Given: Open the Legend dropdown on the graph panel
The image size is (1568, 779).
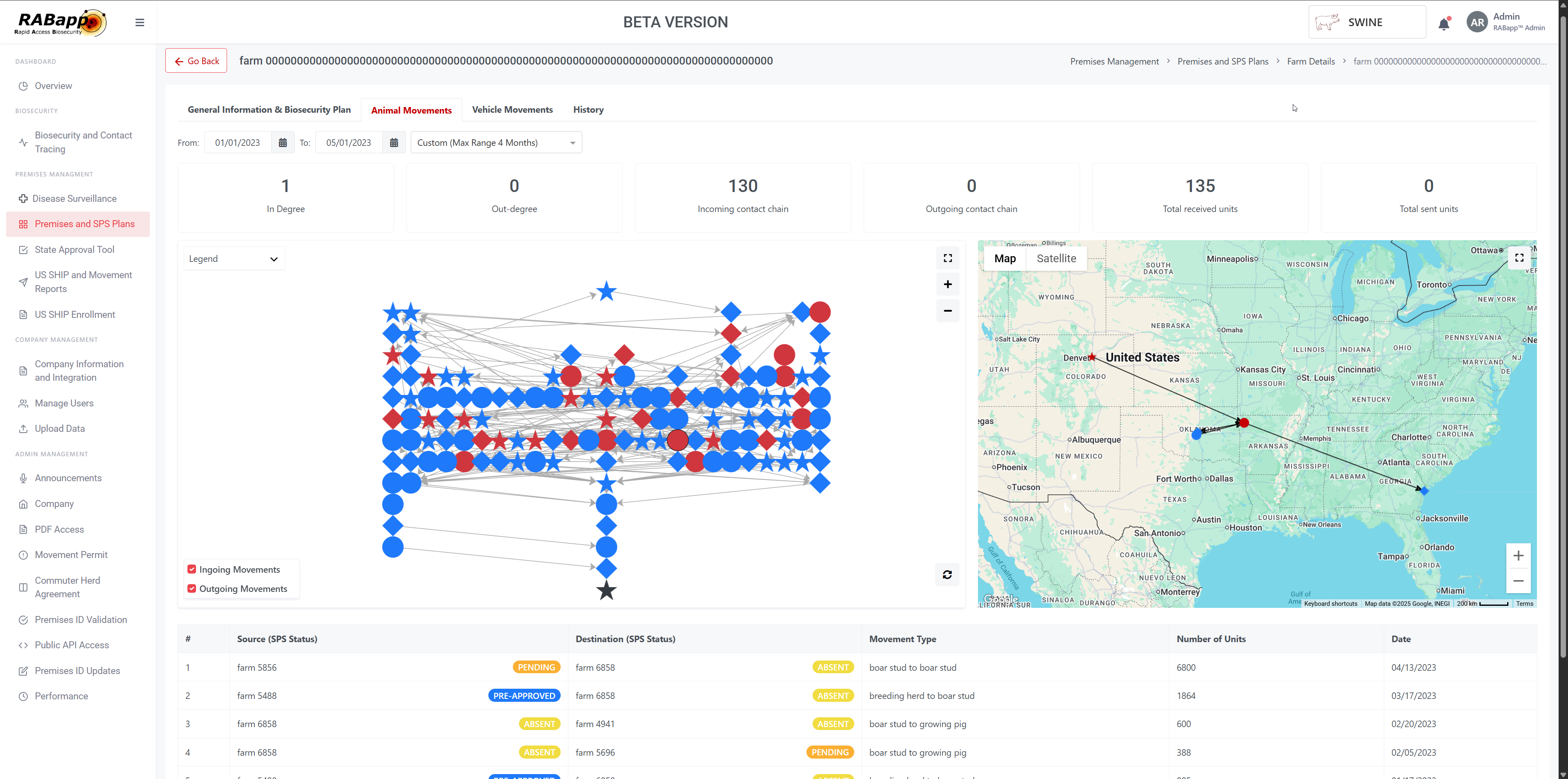Looking at the screenshot, I should click(x=234, y=258).
